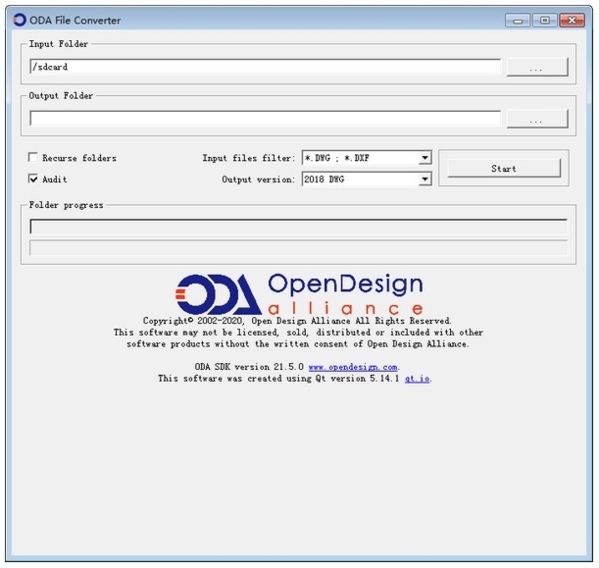The width and height of the screenshot is (599, 568).
Task: Open the qt.io link
Action: [417, 379]
